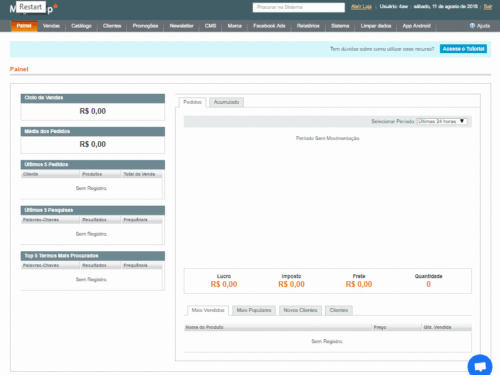Click the Restart button overlay

pyautogui.click(x=31, y=7)
